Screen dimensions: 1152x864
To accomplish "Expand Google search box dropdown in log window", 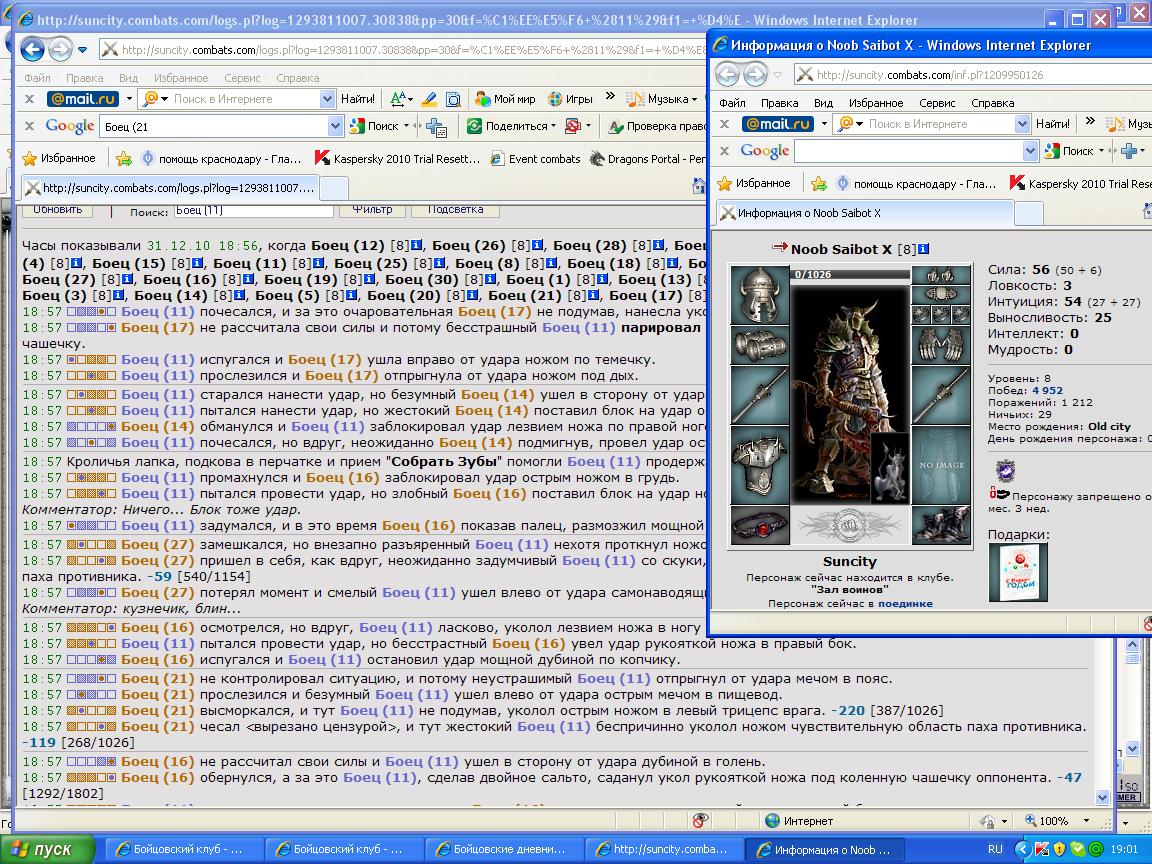I will (335, 126).
